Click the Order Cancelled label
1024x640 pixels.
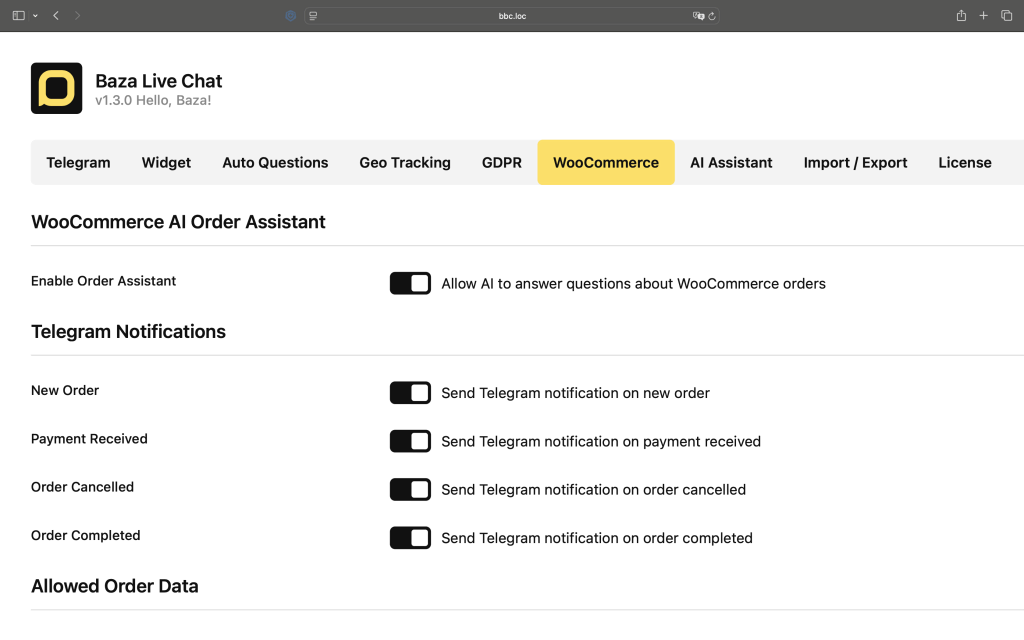pyautogui.click(x=82, y=487)
